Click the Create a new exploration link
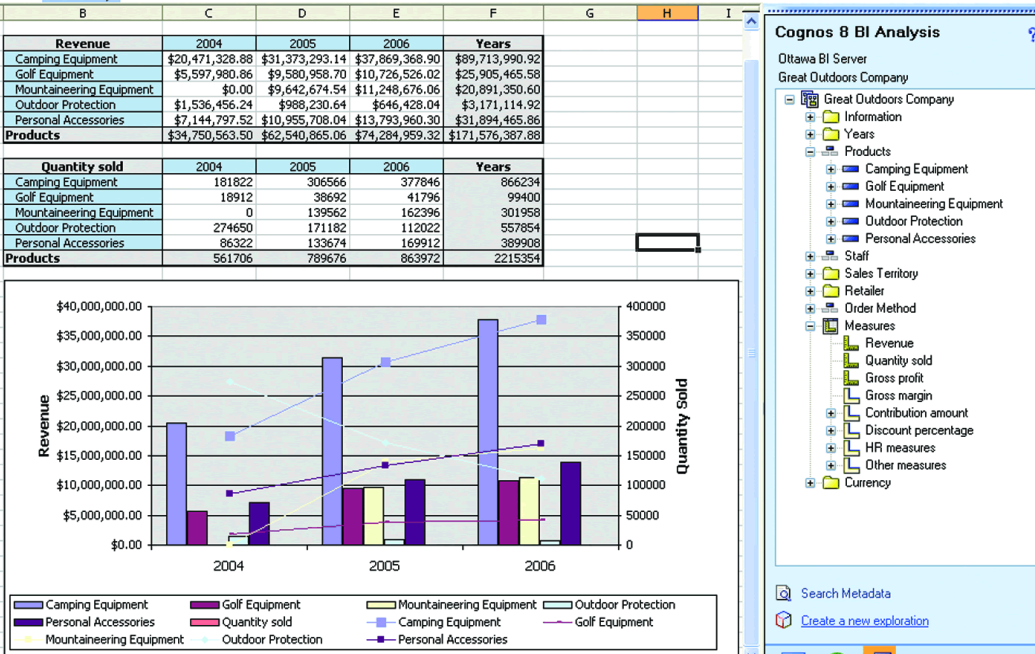The image size is (1035, 654). tap(865, 621)
